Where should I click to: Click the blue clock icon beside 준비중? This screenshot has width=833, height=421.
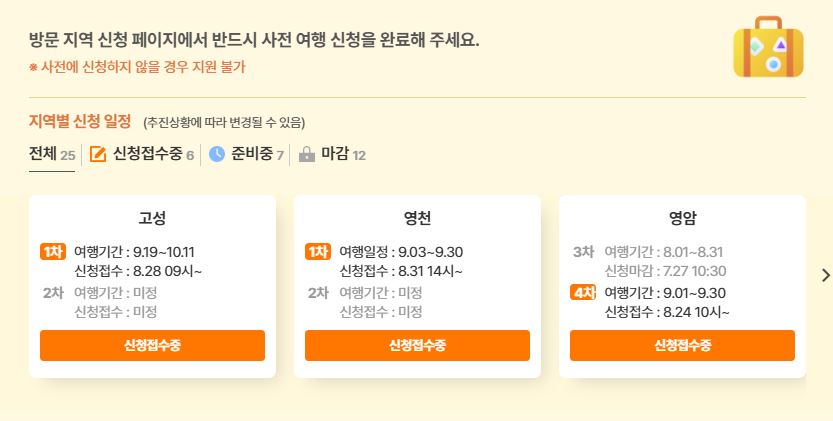217,154
